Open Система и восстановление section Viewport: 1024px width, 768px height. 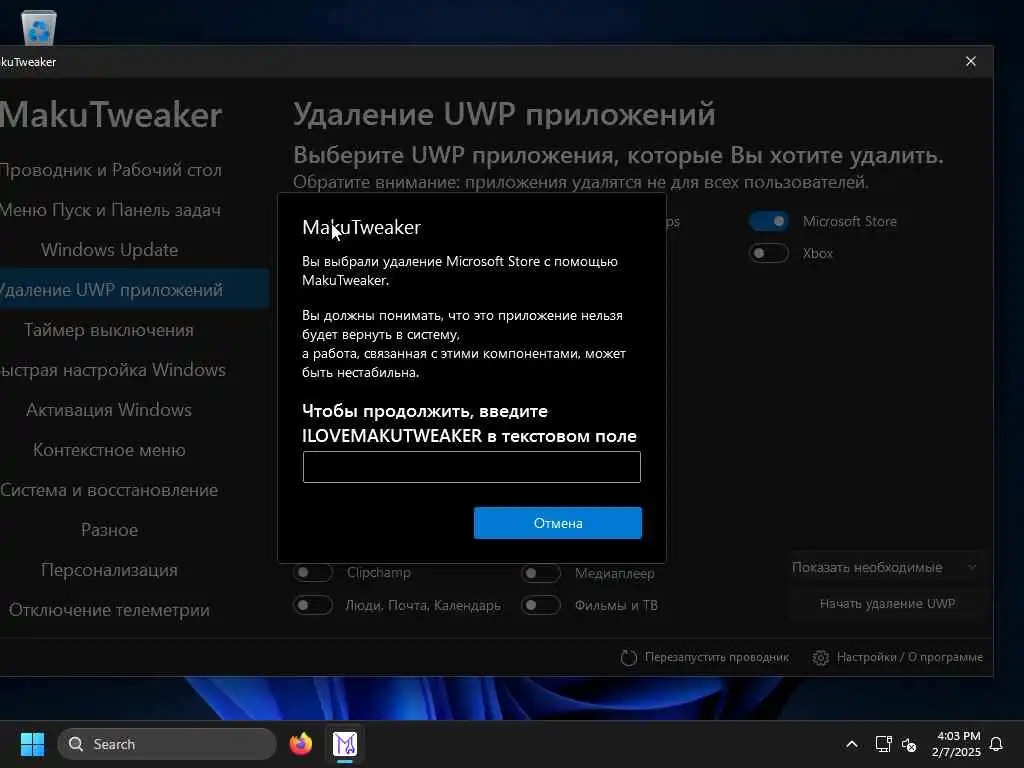110,490
